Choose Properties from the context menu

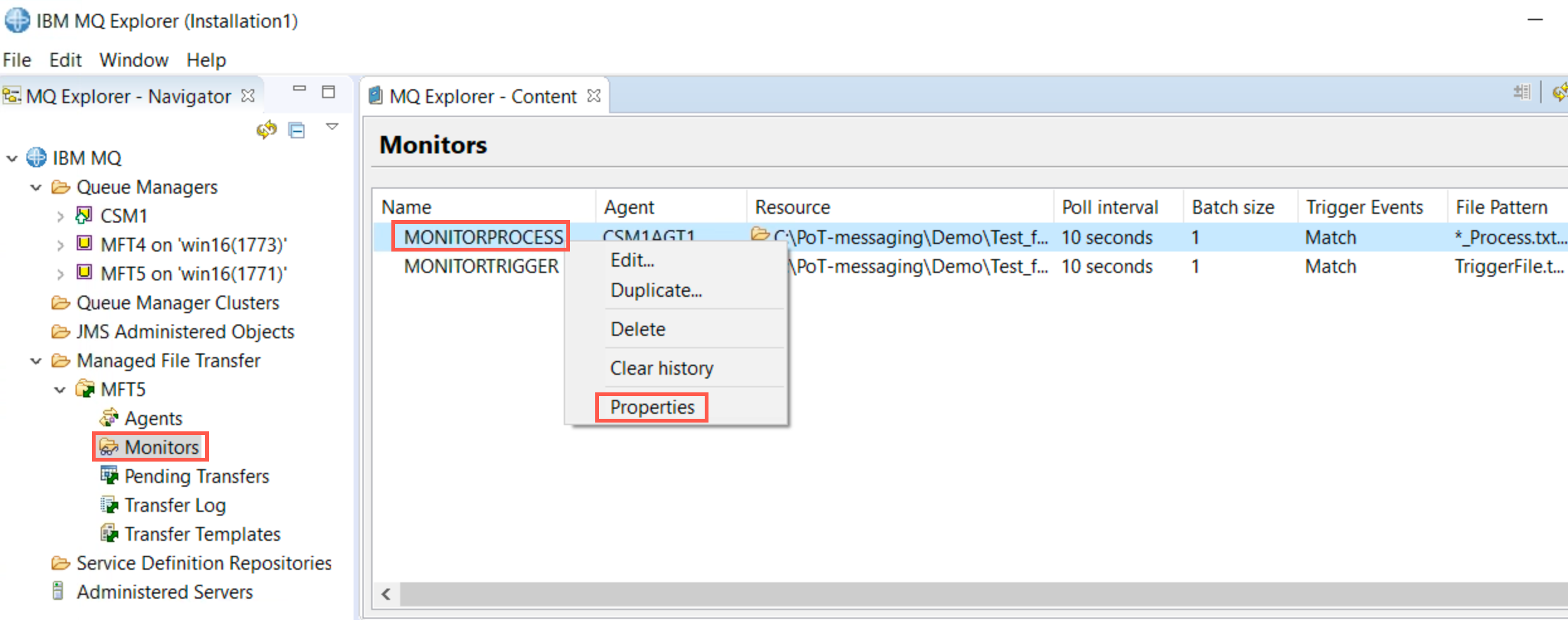tap(676, 407)
